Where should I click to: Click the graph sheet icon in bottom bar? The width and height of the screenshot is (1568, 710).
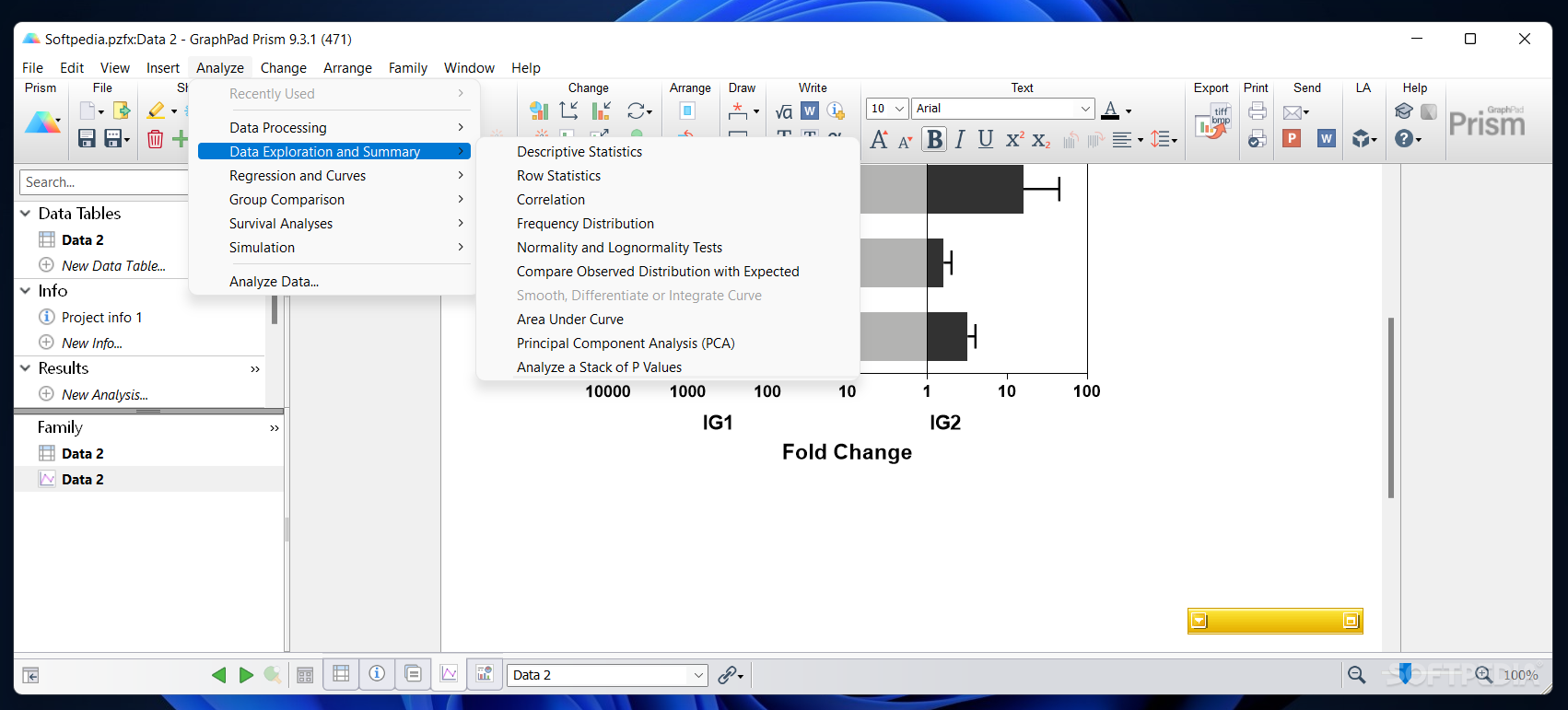(449, 674)
